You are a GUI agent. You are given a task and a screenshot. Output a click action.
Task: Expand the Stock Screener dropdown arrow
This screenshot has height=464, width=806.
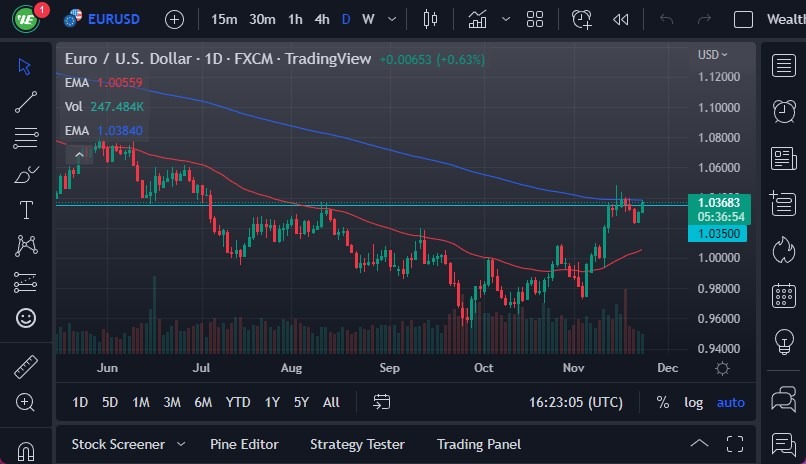click(x=181, y=444)
